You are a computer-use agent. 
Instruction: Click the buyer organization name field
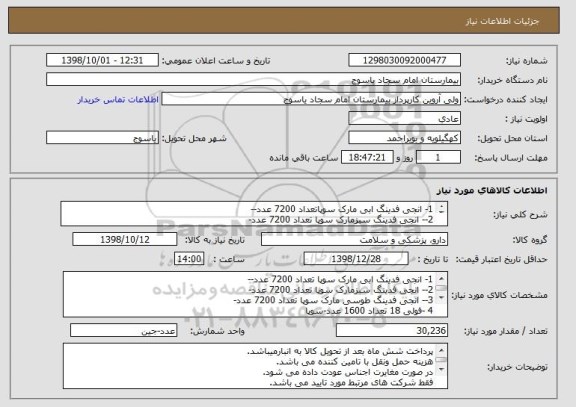[x=253, y=80]
